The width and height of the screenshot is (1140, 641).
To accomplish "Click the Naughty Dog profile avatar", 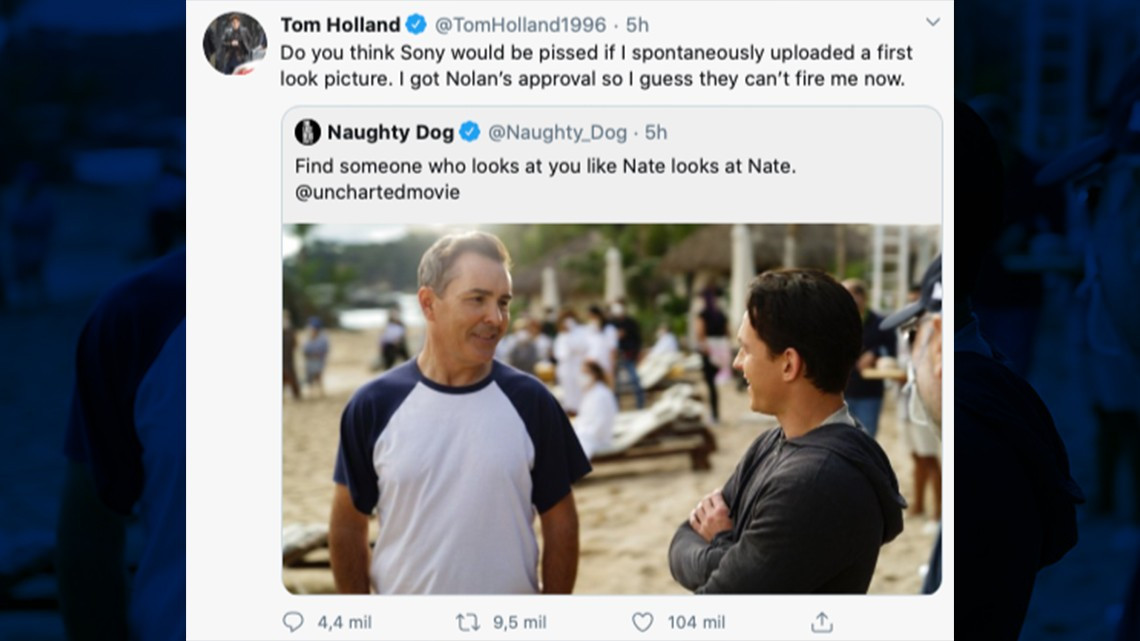I will (x=308, y=132).
